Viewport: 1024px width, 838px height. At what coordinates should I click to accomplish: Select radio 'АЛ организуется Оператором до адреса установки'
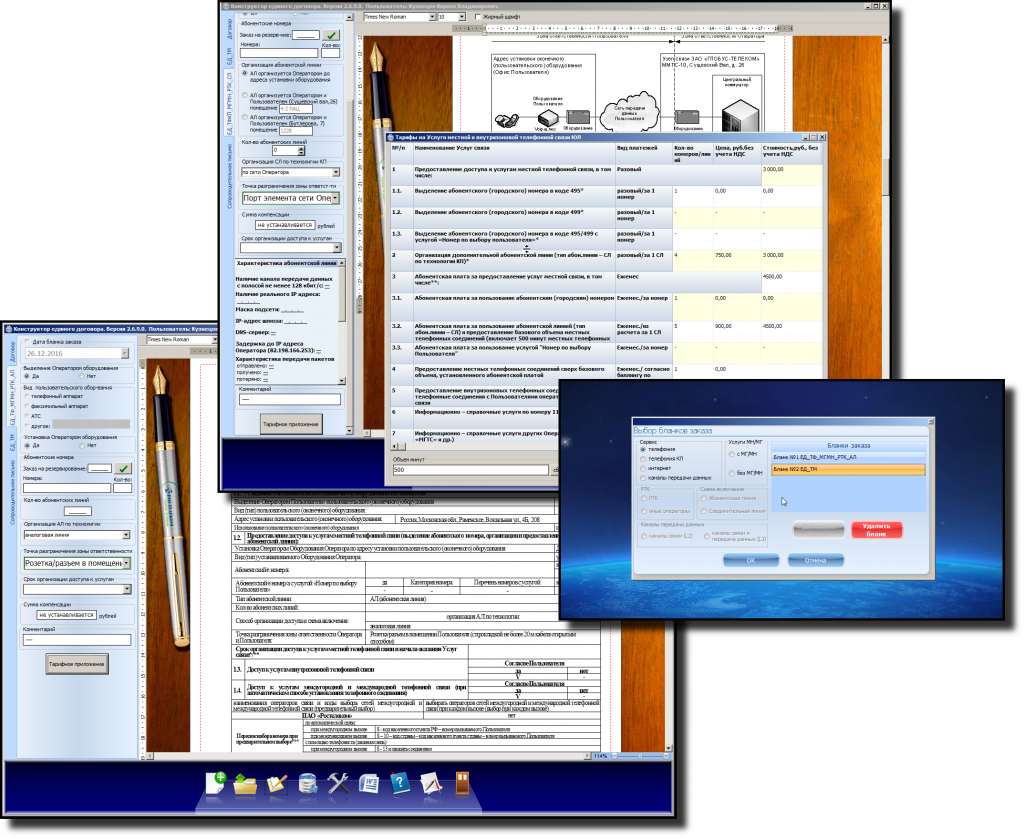(x=245, y=74)
